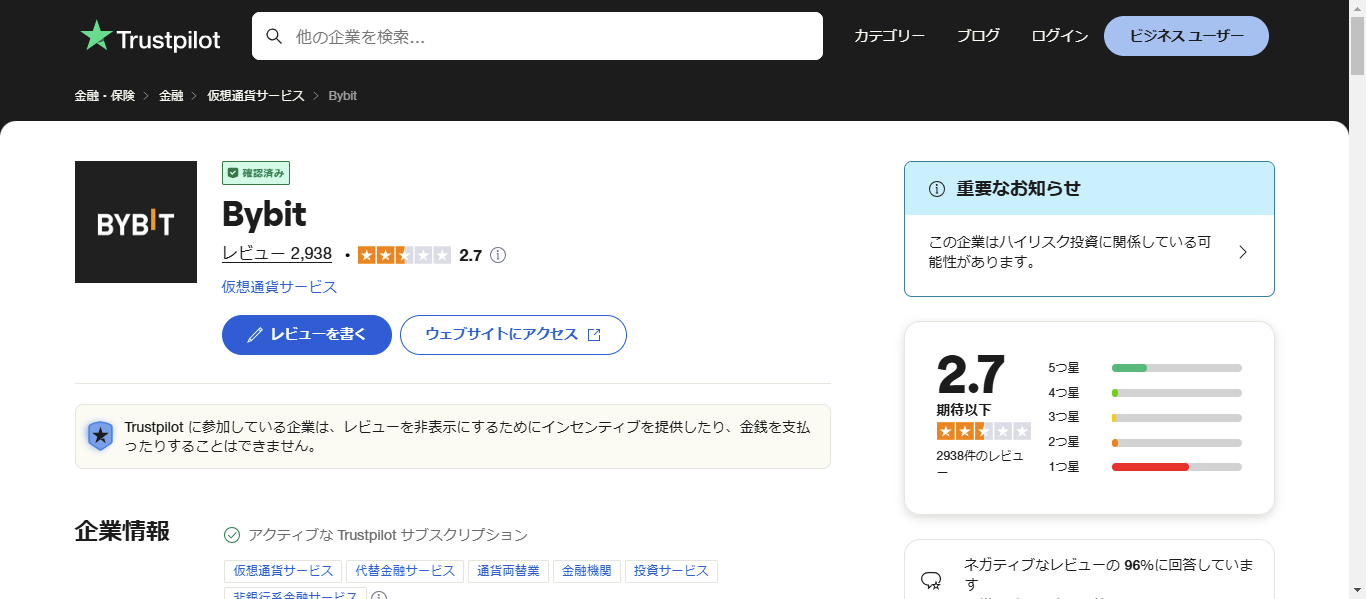The width and height of the screenshot is (1366, 599).
Task: Open the ブログ menu item
Action: point(978,35)
